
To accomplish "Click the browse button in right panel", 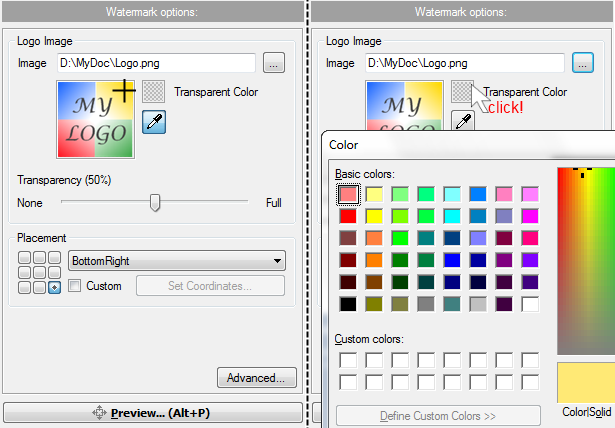I will (x=583, y=63).
